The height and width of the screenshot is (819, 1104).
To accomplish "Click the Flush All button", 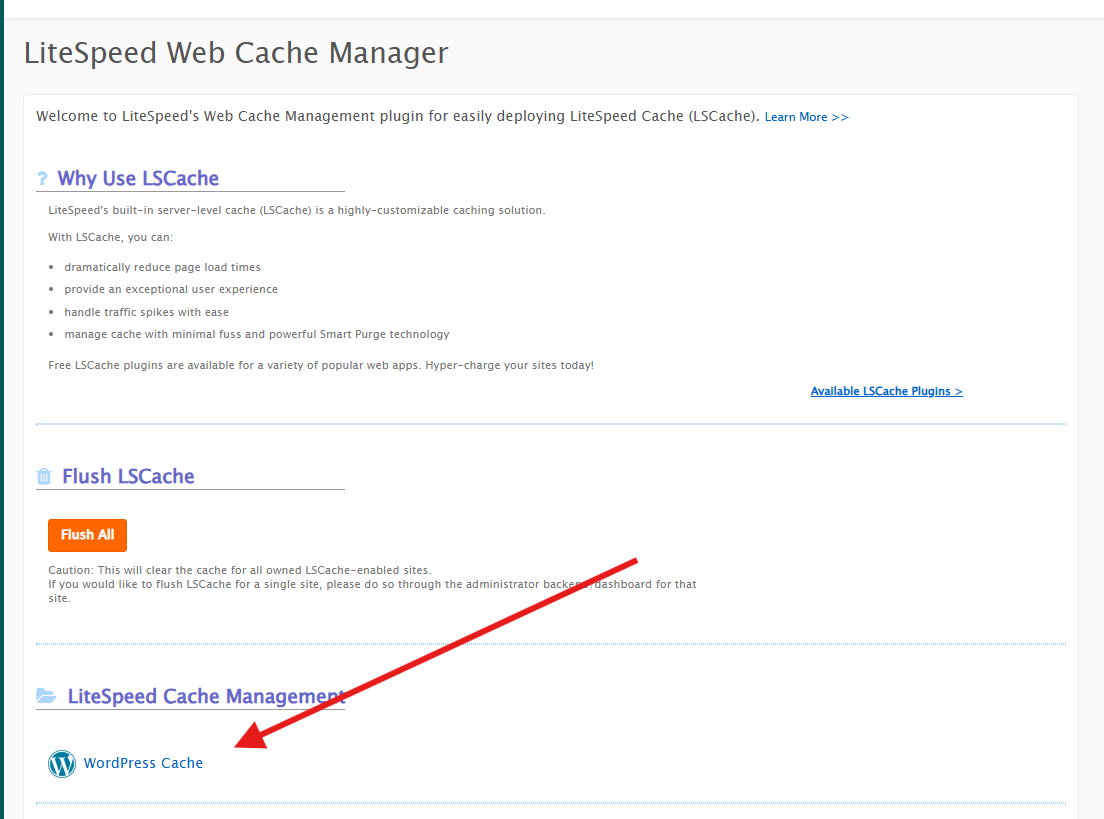I will (x=87, y=535).
